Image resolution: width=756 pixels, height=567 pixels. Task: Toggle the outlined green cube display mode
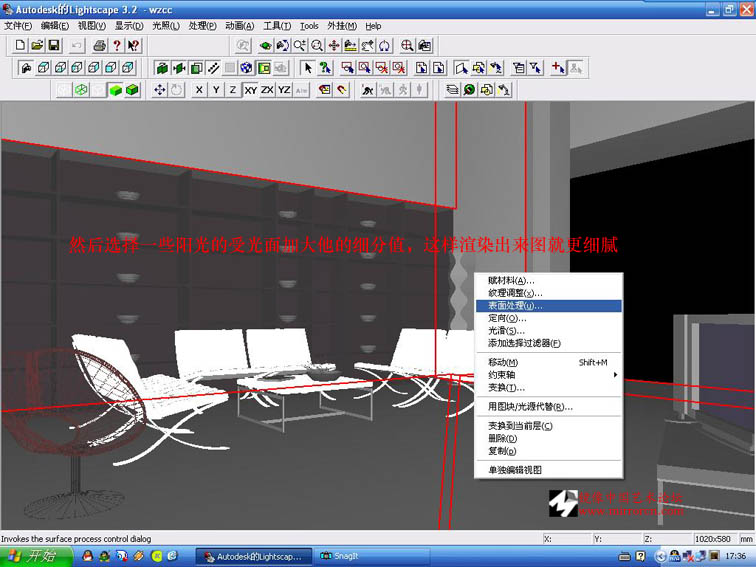(x=132, y=90)
